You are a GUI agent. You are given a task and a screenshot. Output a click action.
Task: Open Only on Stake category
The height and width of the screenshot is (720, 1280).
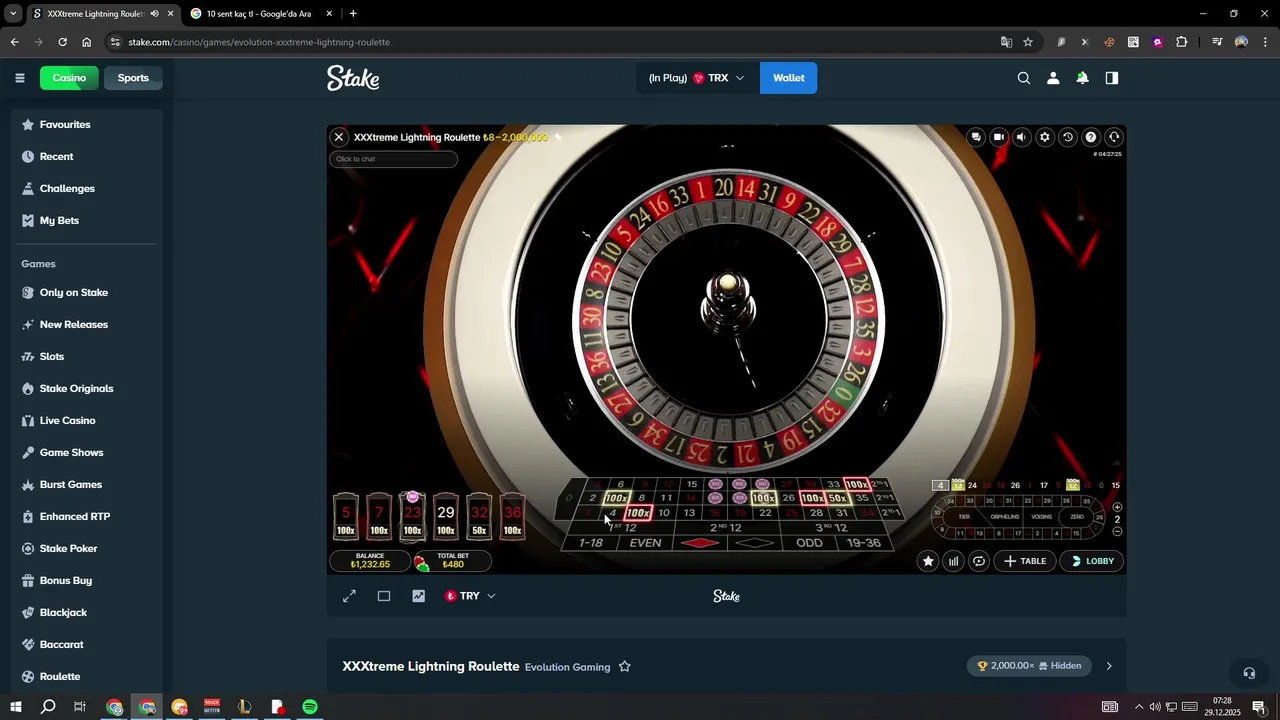point(88,292)
